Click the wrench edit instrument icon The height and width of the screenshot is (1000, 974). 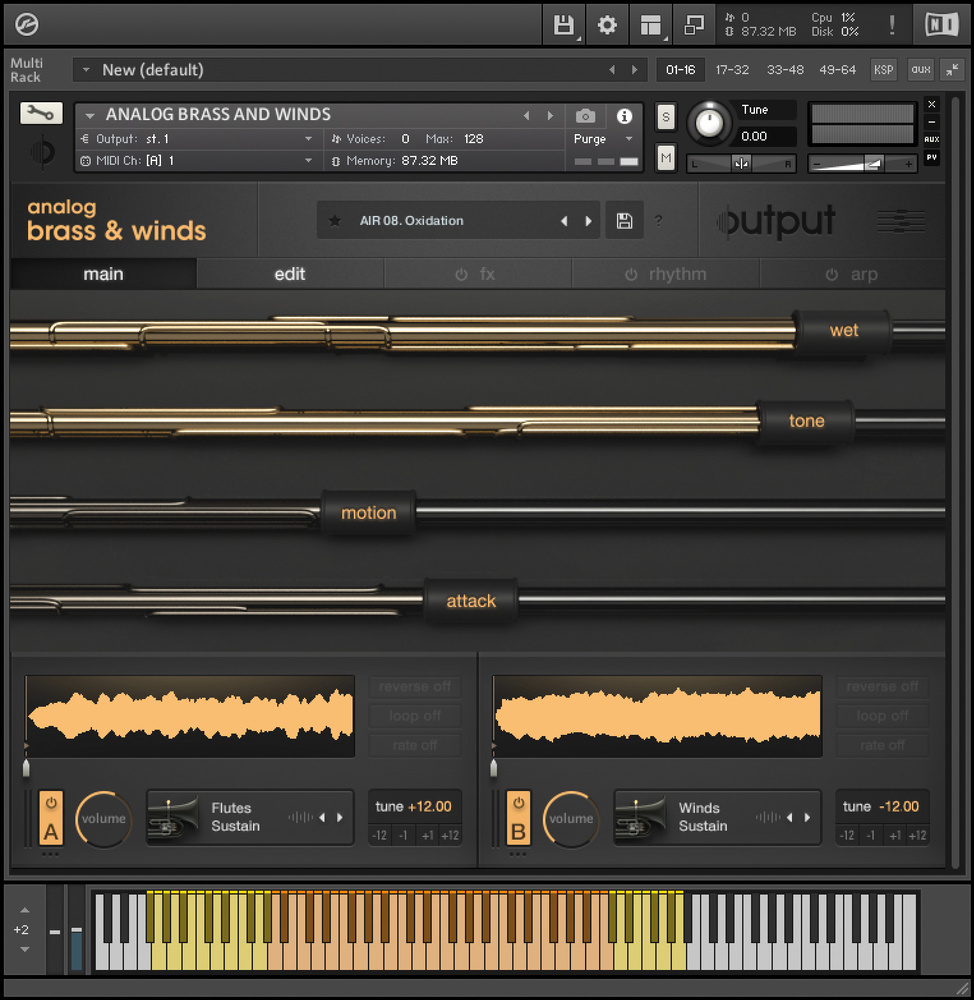(x=41, y=113)
